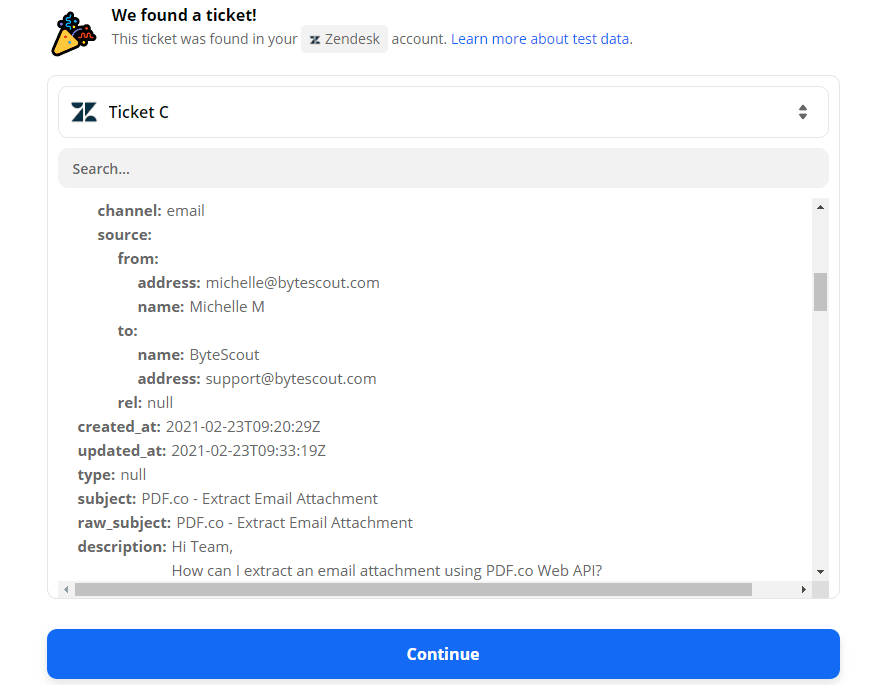Click the Zendesk logo in Ticket C selector
The image size is (885, 685).
84,112
